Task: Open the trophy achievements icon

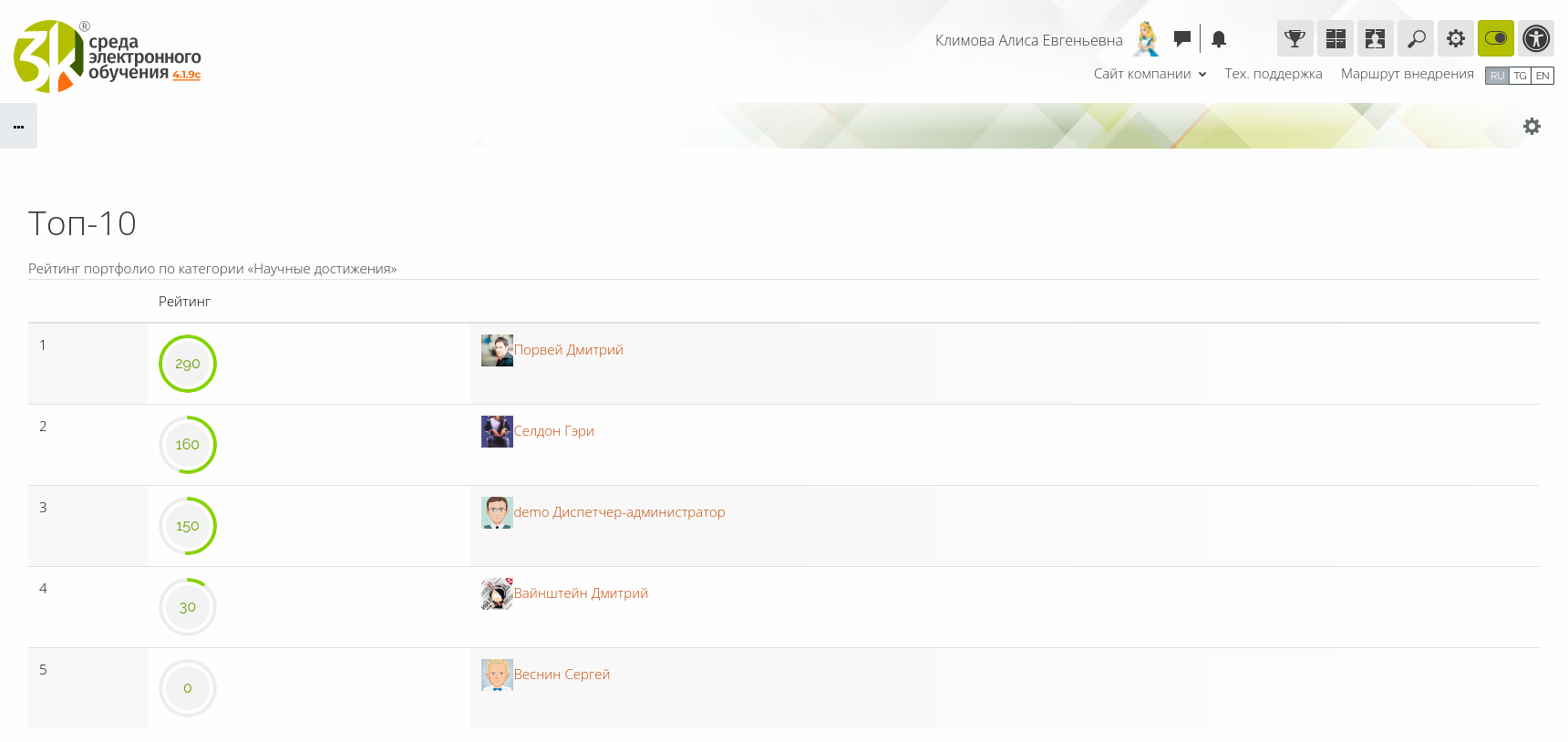Action: [1295, 38]
